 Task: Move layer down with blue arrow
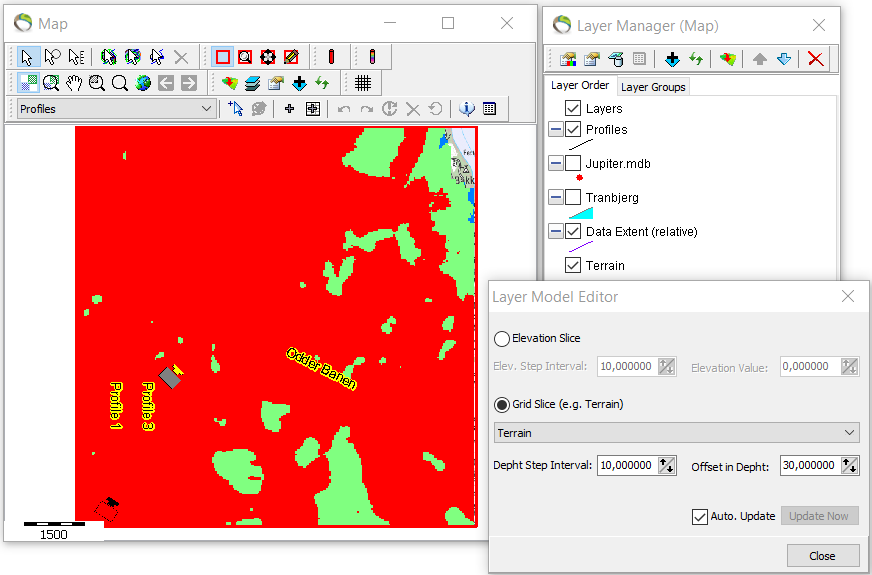click(x=784, y=58)
